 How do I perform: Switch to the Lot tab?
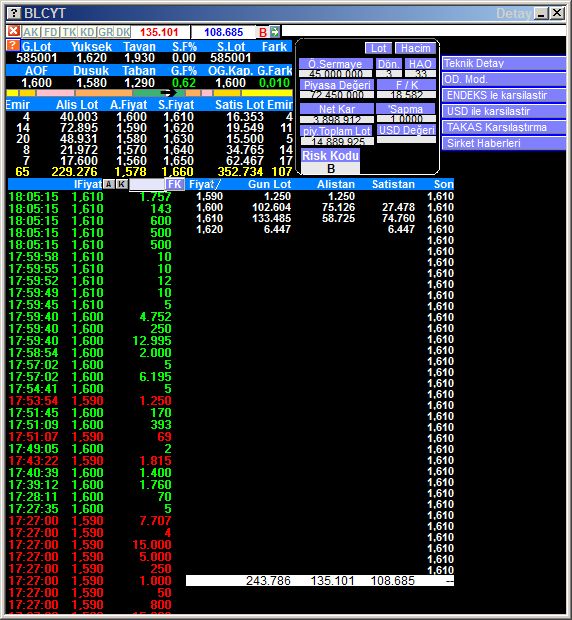click(x=378, y=48)
